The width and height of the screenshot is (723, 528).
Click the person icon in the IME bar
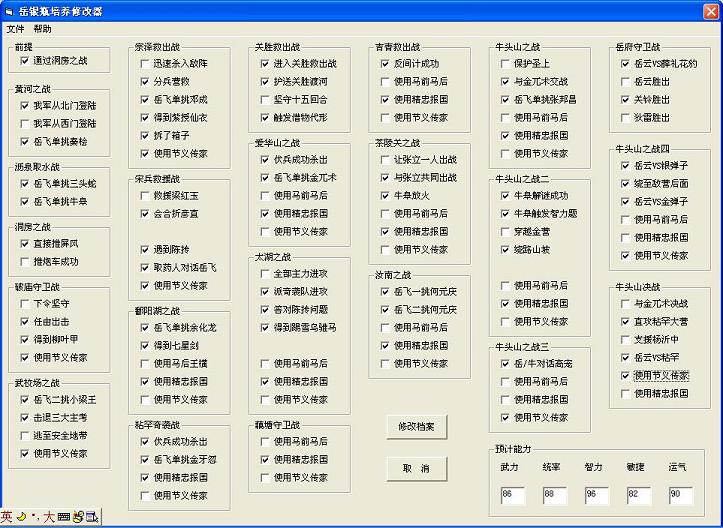point(77,516)
